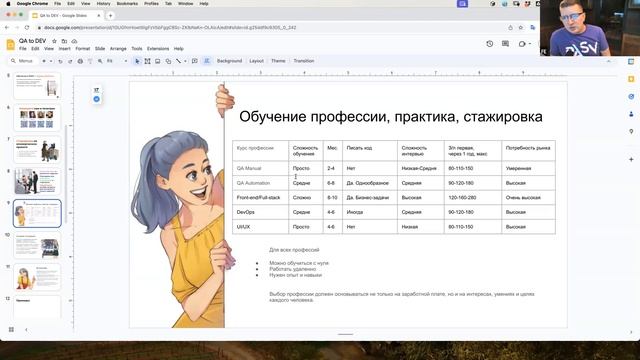Click the Undo arrow in toolbar
This screenshot has width=640, height=360.
coord(60,61)
